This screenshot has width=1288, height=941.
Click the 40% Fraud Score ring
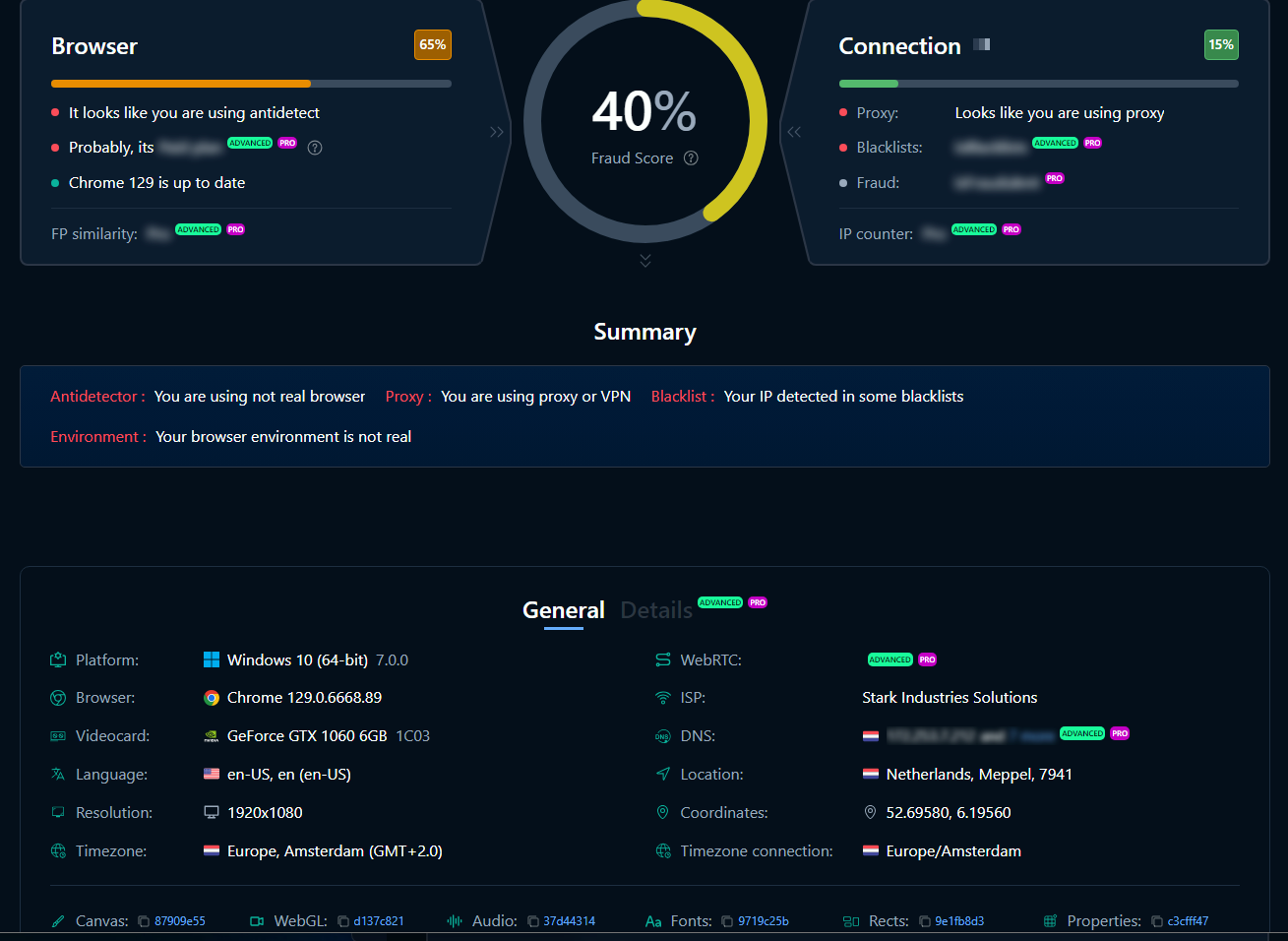(645, 121)
